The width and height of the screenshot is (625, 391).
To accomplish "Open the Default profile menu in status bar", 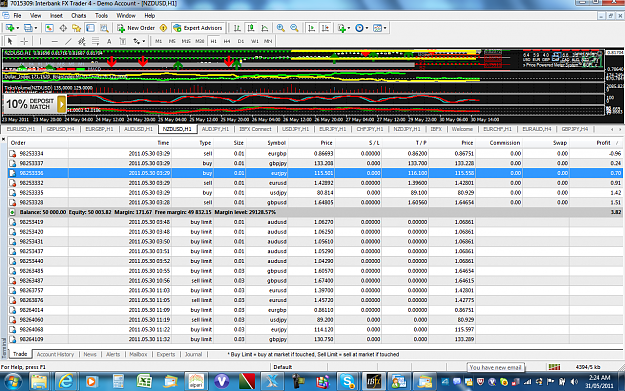I will 283,367.
